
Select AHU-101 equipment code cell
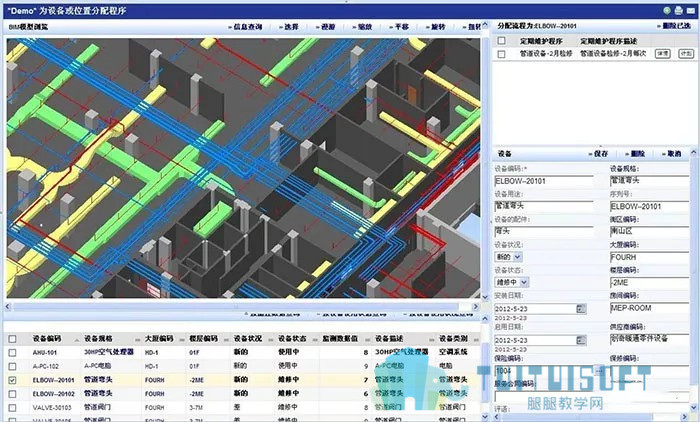[45, 352]
